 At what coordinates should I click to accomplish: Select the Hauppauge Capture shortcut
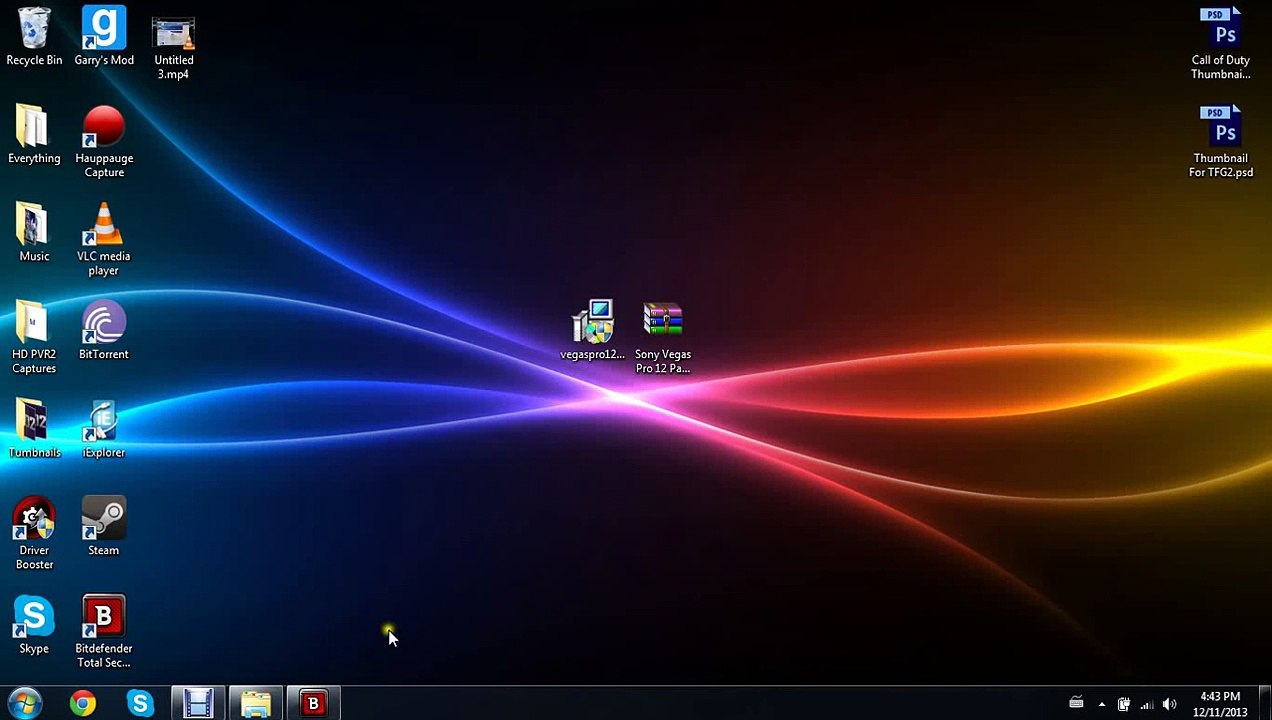tap(104, 142)
